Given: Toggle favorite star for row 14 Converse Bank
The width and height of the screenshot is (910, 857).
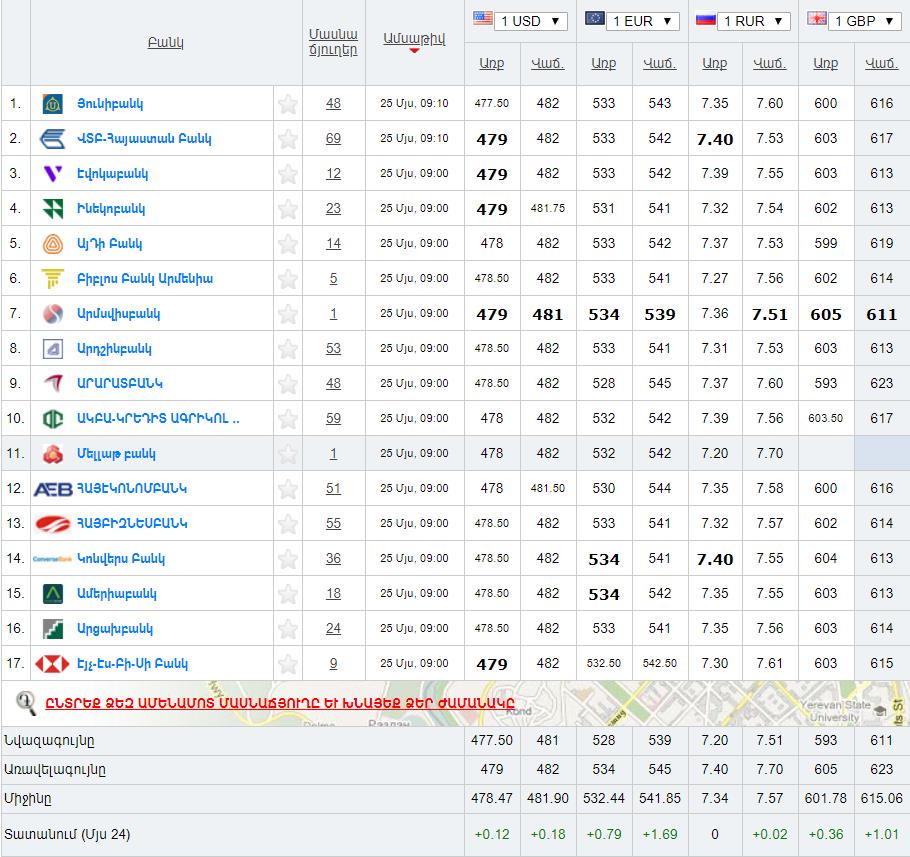Looking at the screenshot, I should [x=288, y=559].
